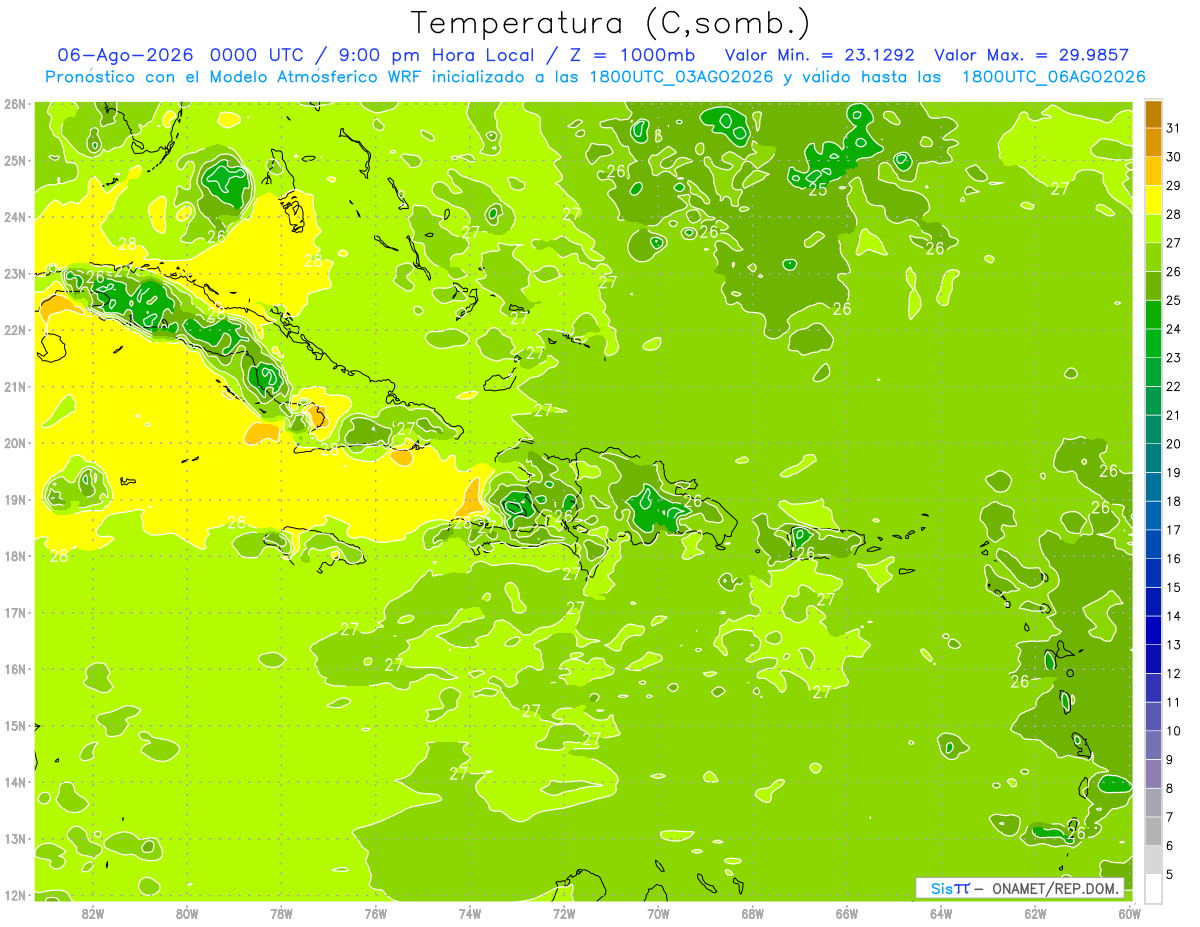The height and width of the screenshot is (927, 1200).
Task: Click the legend value '31'
Action: click(x=1174, y=128)
